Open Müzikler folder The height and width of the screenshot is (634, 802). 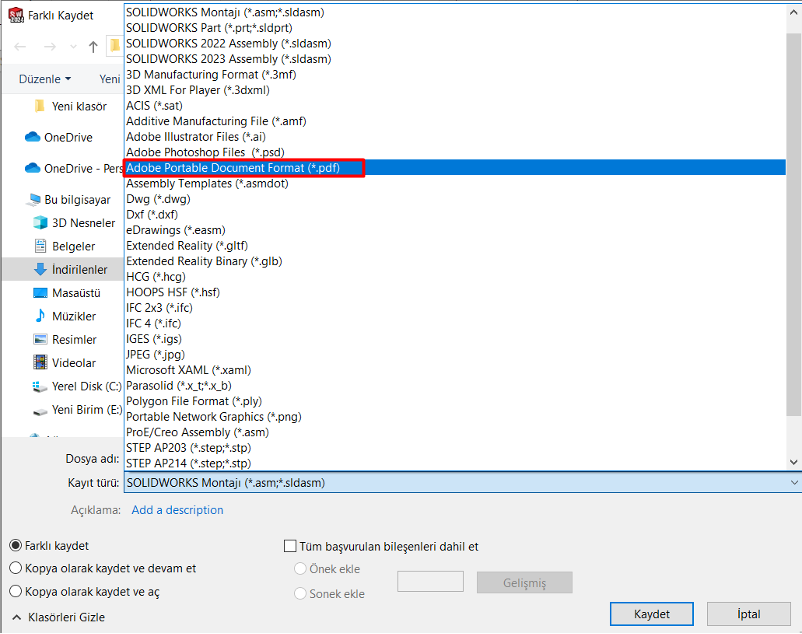coord(64,316)
